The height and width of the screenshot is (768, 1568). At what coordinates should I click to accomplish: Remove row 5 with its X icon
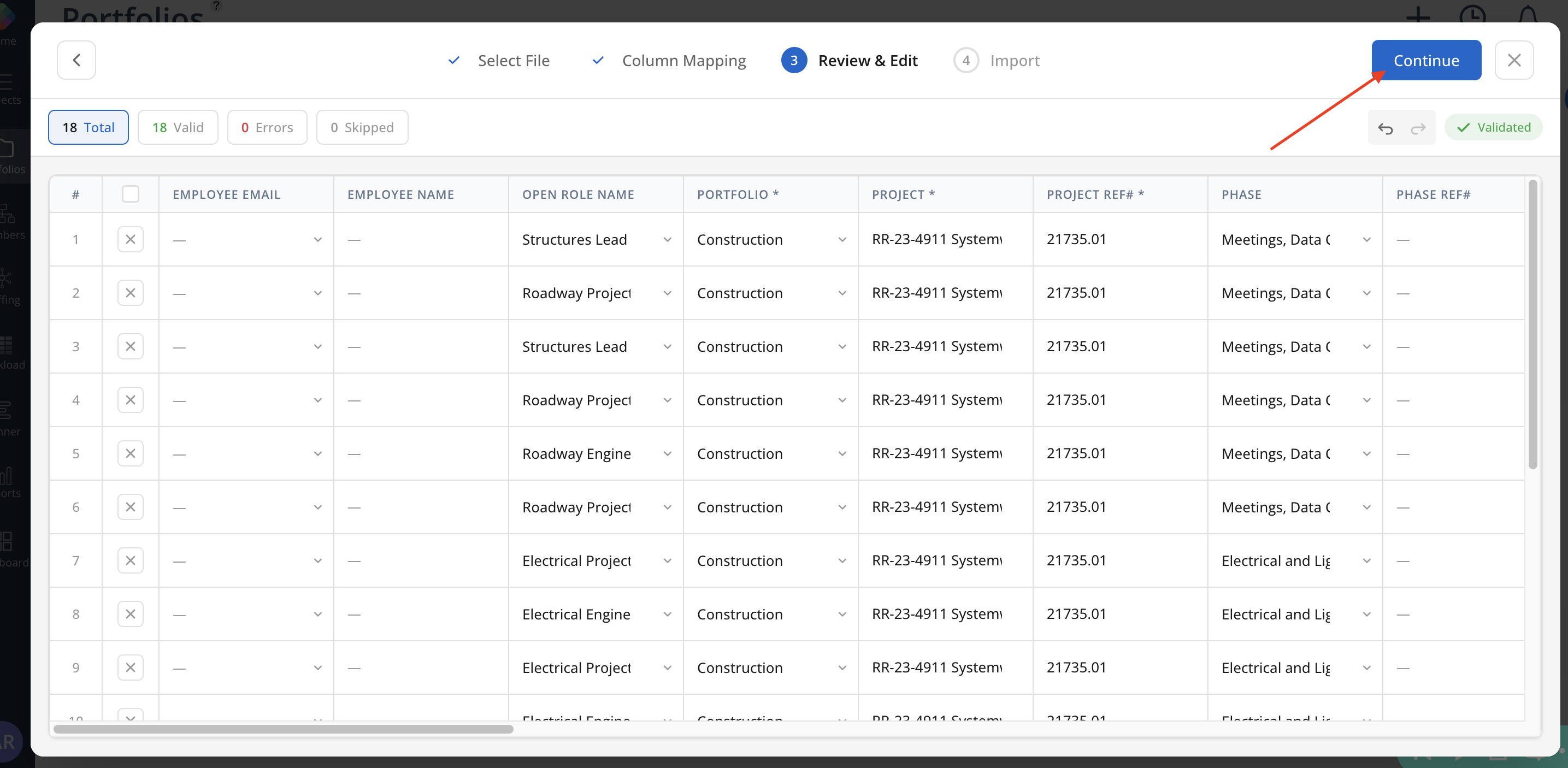pos(130,453)
